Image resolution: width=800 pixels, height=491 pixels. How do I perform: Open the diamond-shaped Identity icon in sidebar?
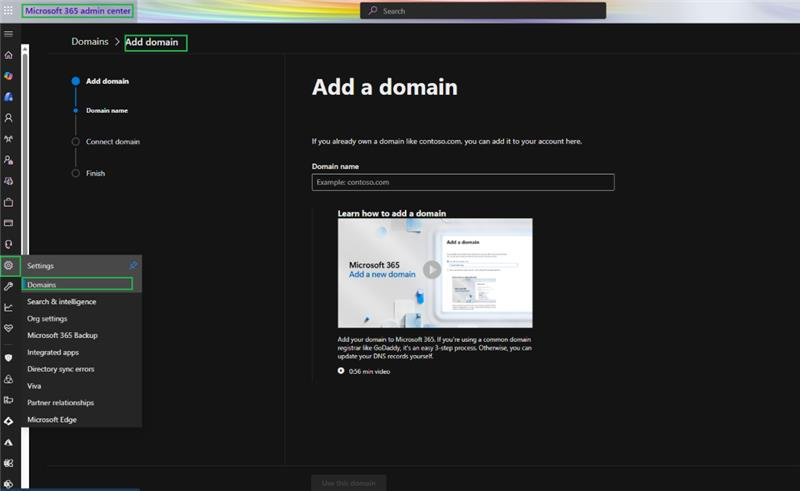[9, 421]
